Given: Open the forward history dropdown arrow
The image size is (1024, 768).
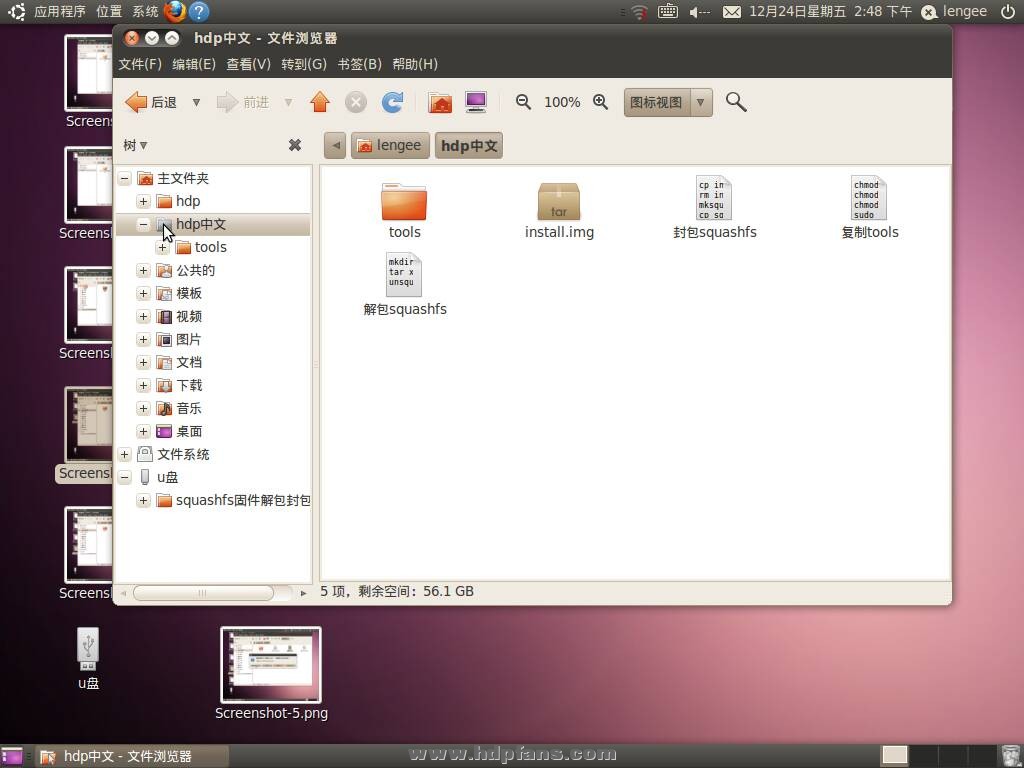Looking at the screenshot, I should tap(288, 103).
